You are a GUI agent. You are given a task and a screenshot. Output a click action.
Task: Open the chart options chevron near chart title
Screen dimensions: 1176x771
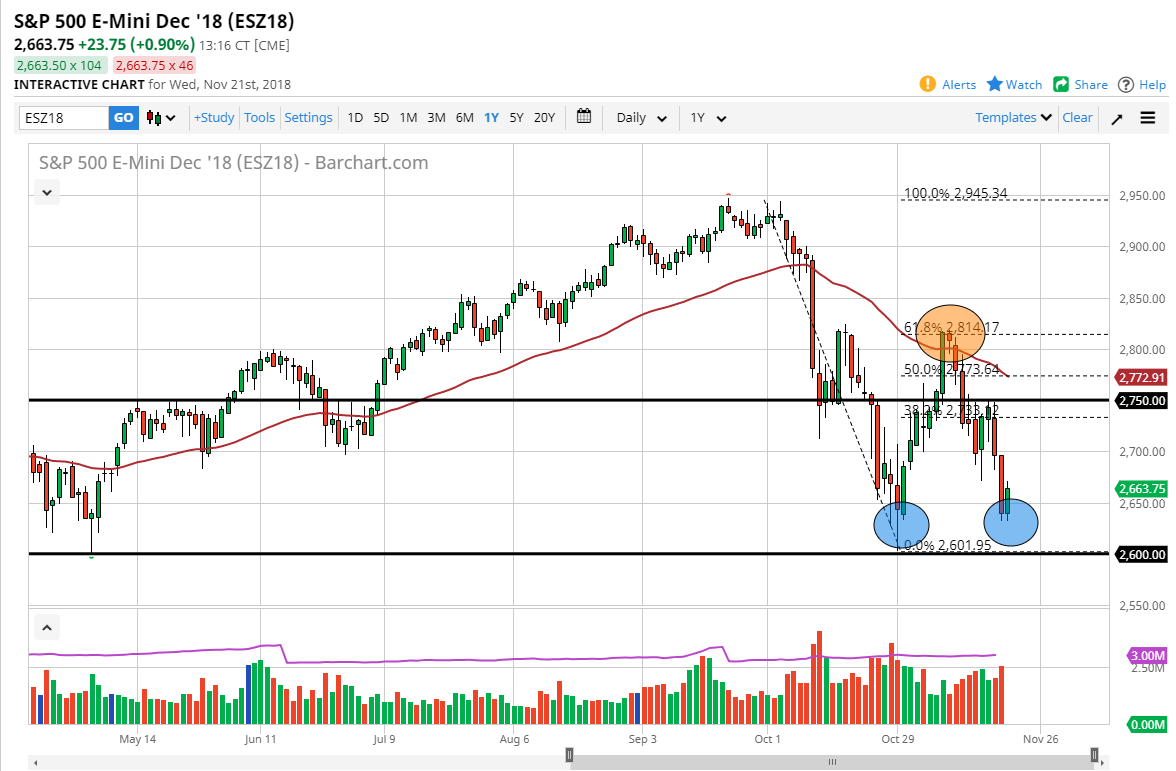46,192
